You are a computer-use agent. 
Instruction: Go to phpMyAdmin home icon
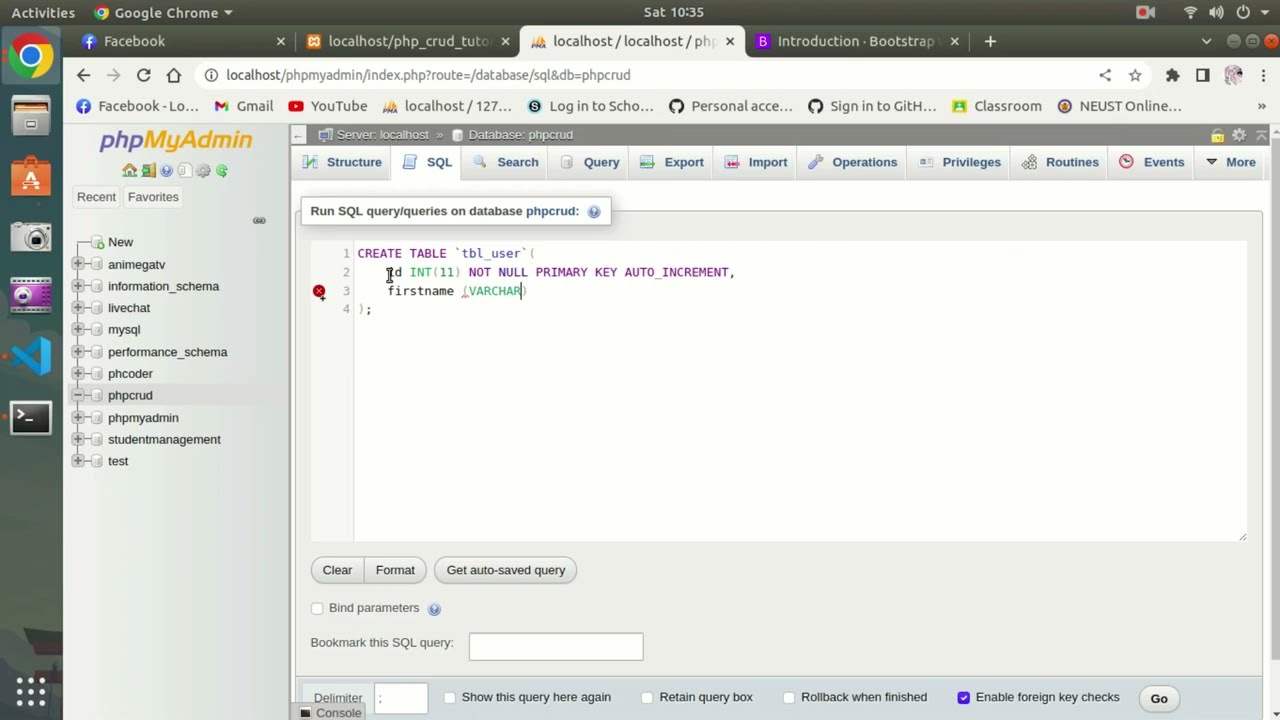coord(130,171)
